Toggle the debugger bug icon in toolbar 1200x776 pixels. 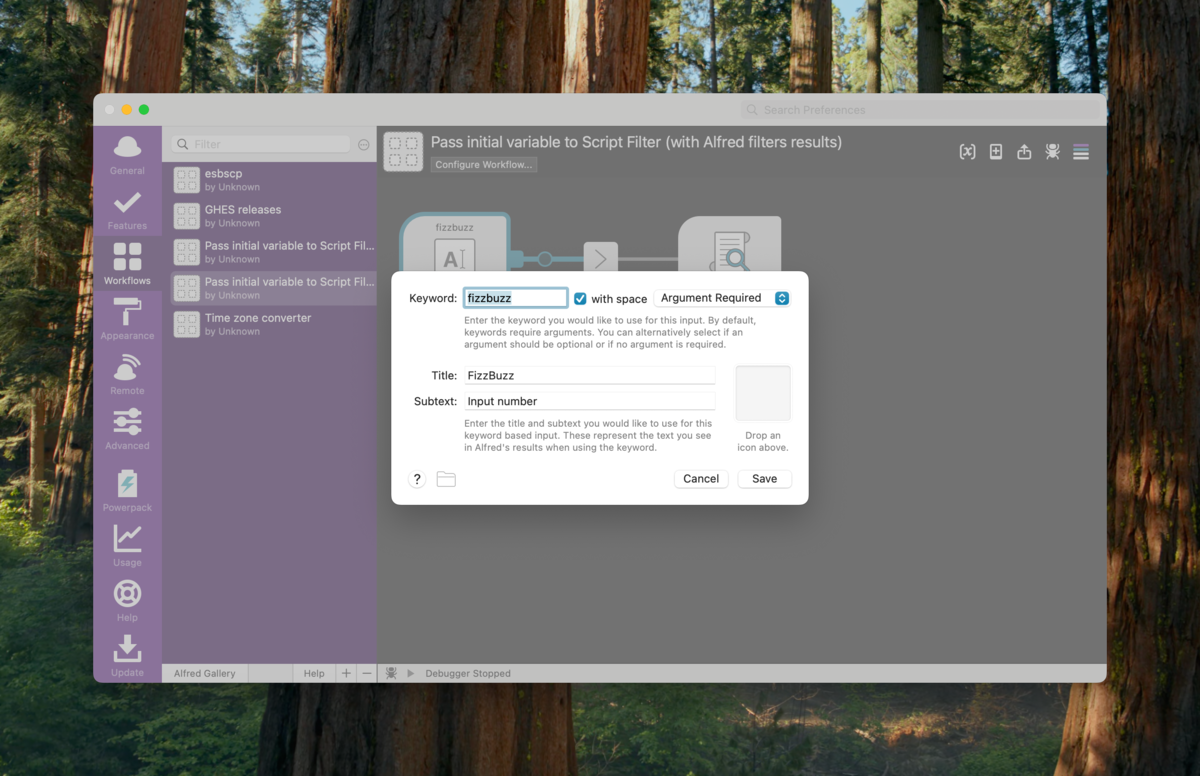point(1052,152)
